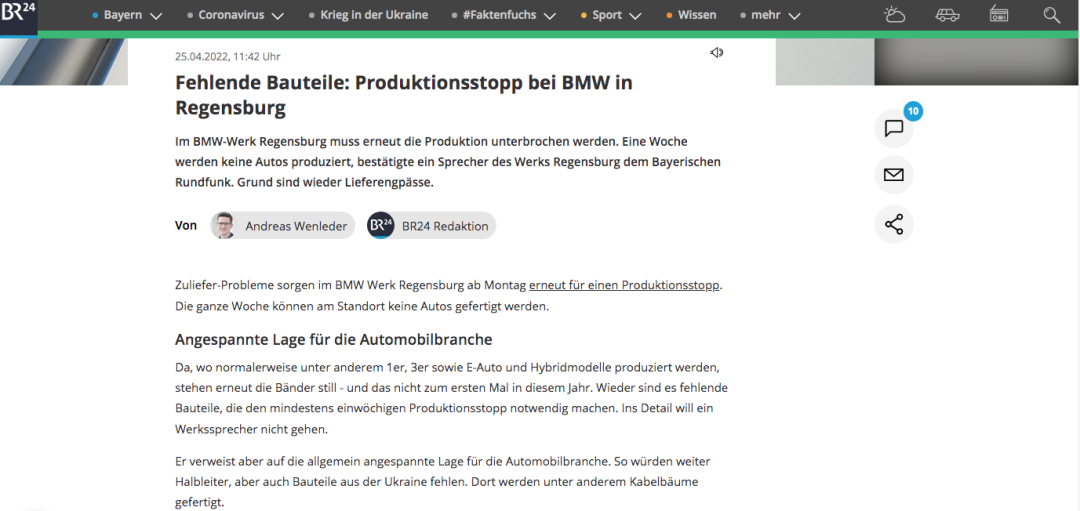Expand the mehr dropdown chevron
This screenshot has width=1080, height=511.
pos(794,16)
